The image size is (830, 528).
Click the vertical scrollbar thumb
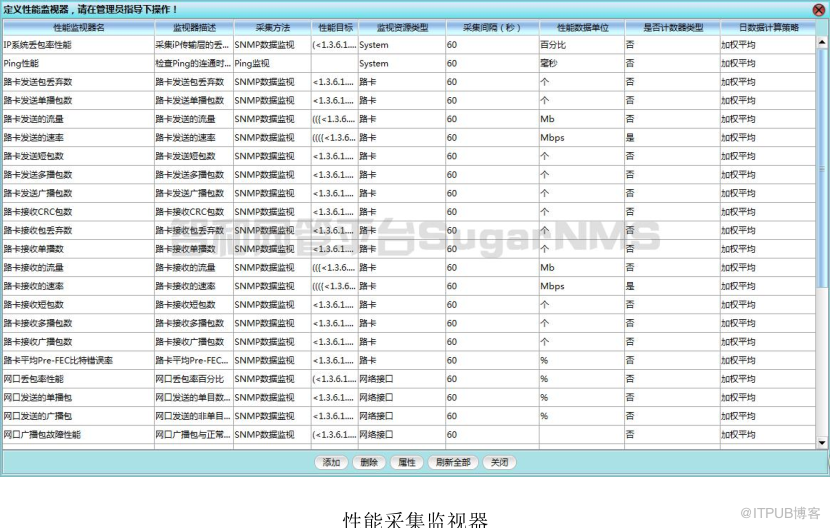click(822, 168)
